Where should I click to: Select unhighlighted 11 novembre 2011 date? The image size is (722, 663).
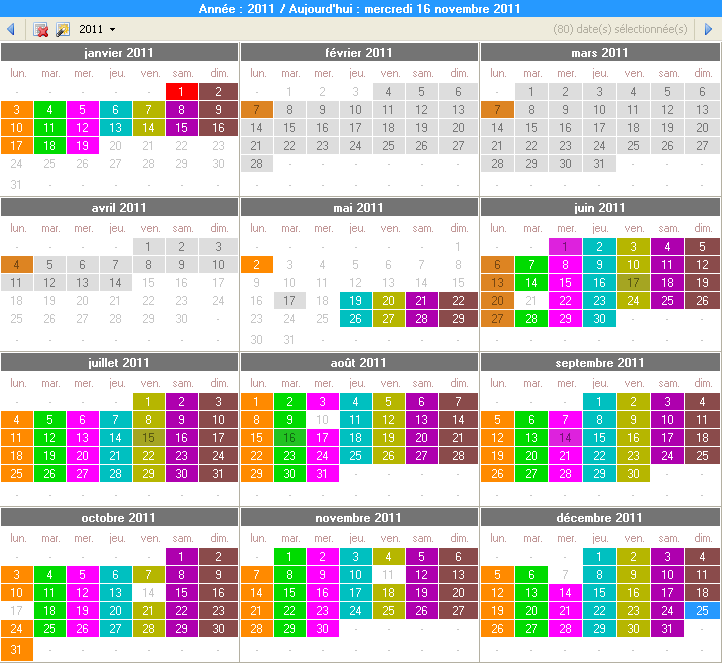[389, 575]
